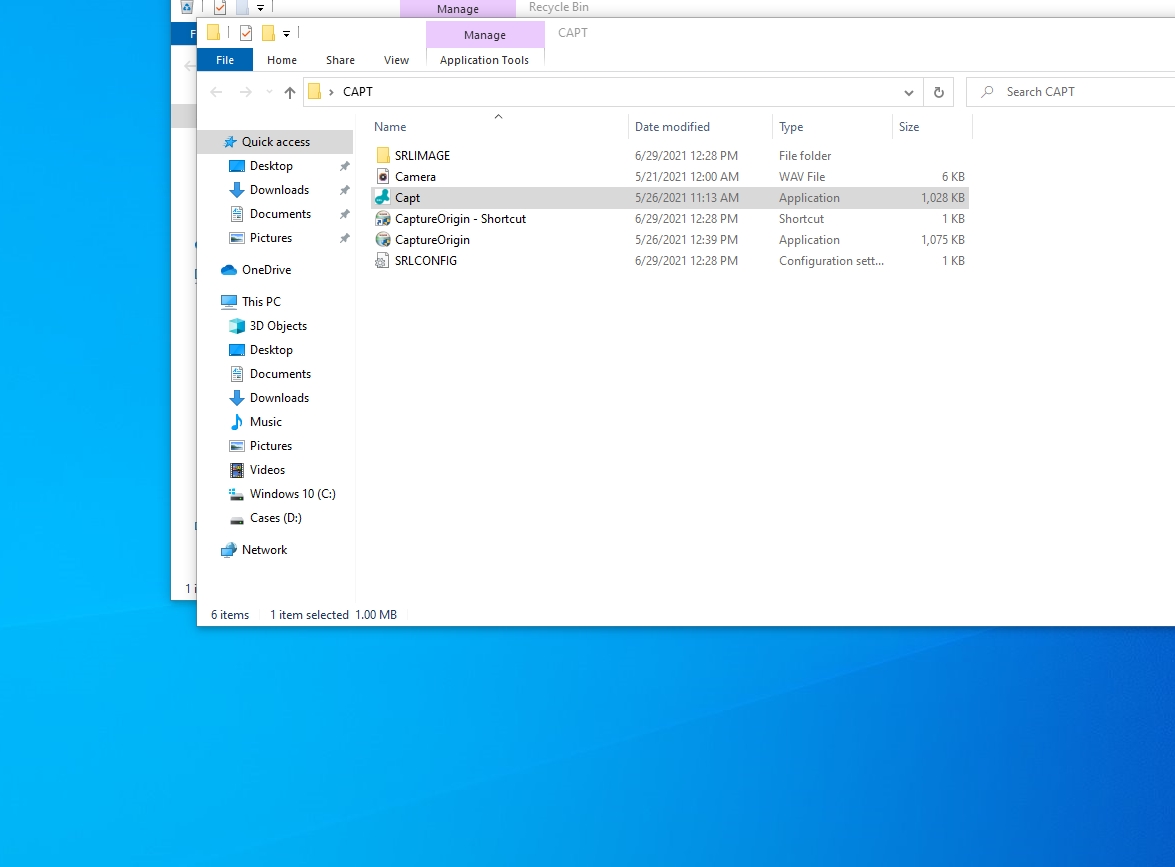Select Windows 10 (C:) drive in sidebar
This screenshot has width=1175, height=867.
(x=292, y=494)
